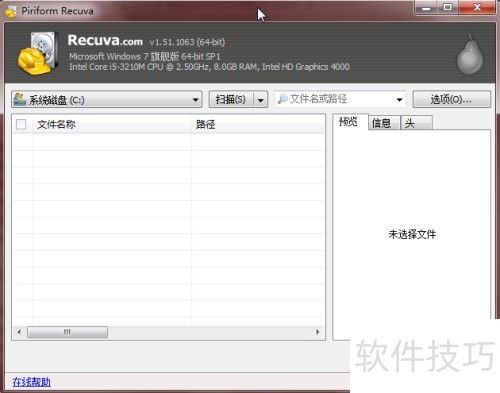
Task: Click the scrollbar left arrow
Action: coord(19,332)
